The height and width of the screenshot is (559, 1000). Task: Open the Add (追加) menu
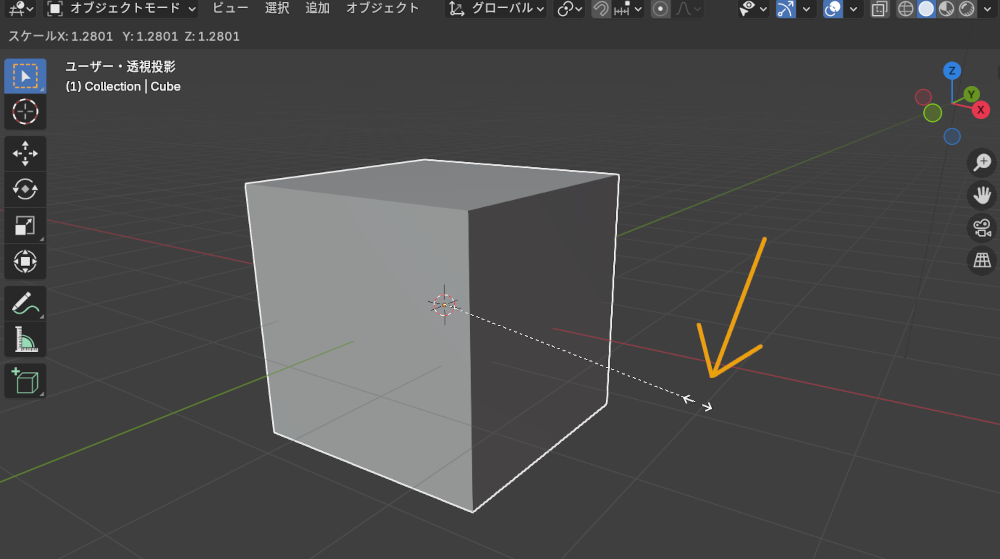coord(318,8)
